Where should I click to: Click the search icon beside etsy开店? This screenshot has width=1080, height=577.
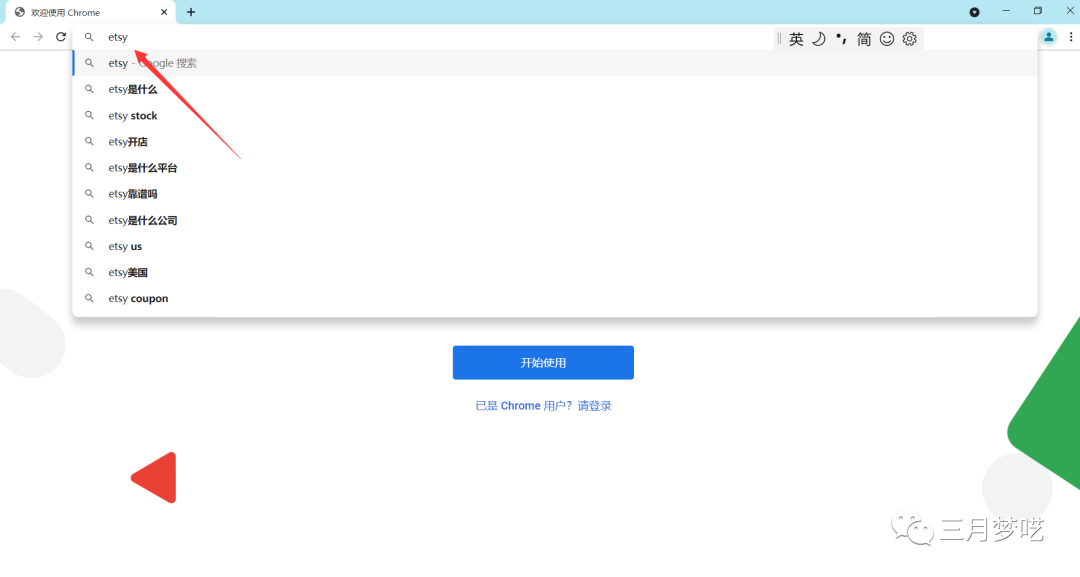tap(89, 142)
